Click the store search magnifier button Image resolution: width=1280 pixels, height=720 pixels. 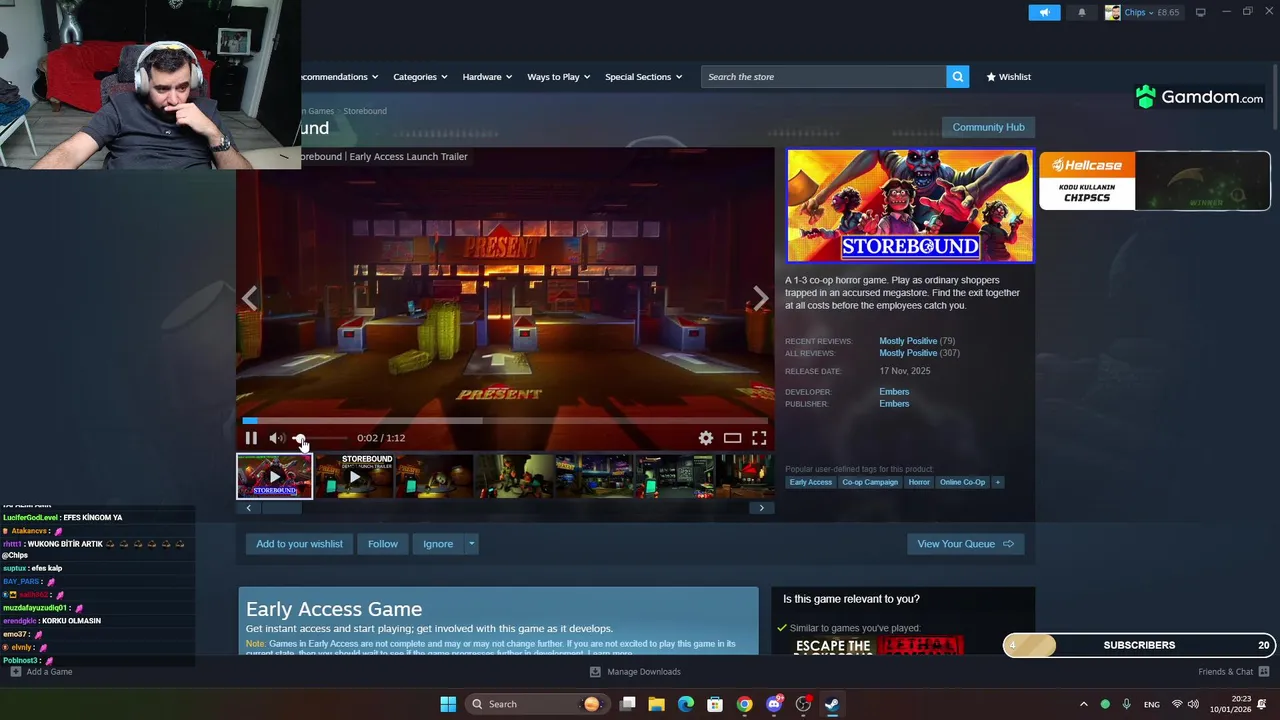(958, 77)
